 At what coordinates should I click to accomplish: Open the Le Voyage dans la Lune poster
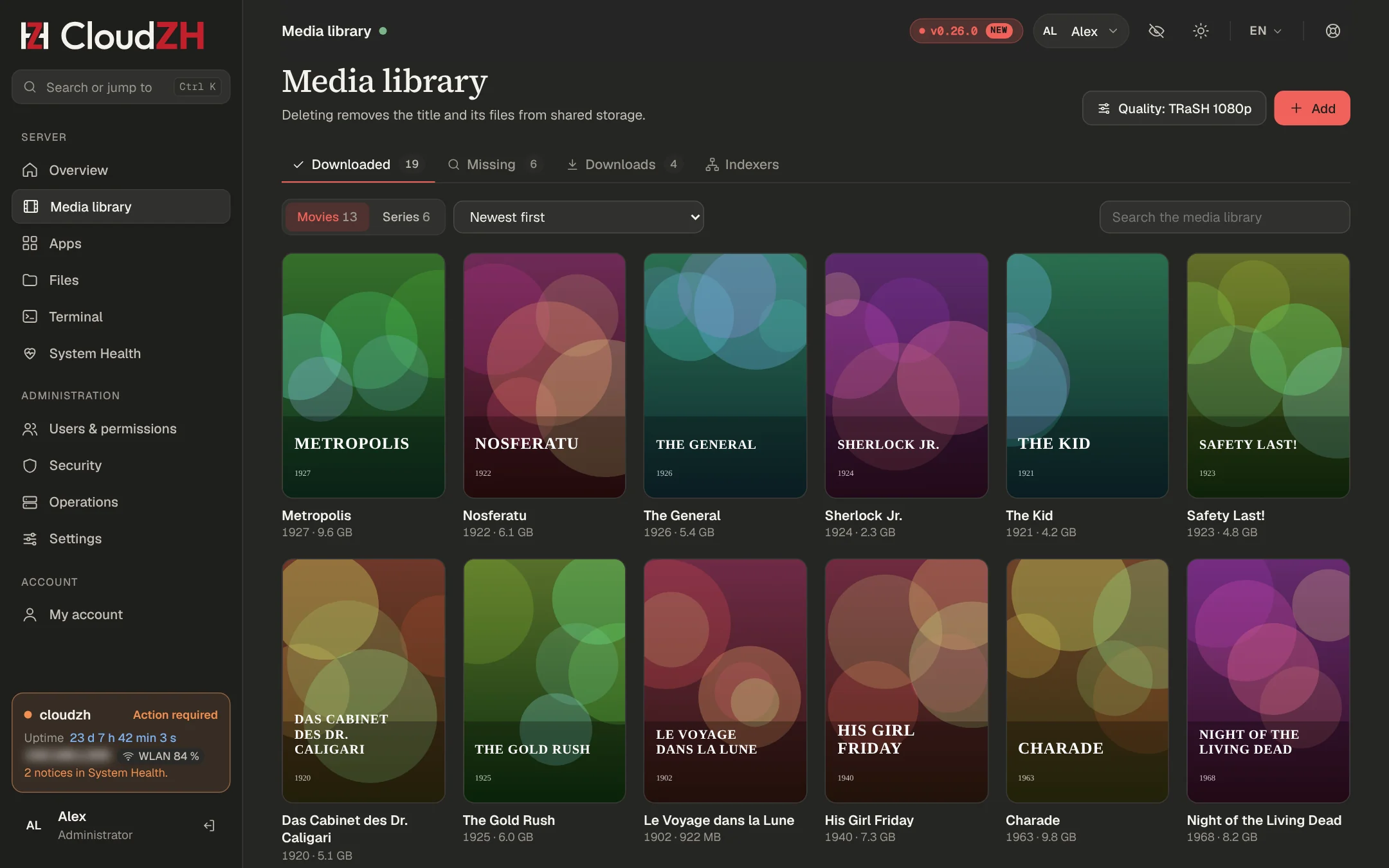725,681
